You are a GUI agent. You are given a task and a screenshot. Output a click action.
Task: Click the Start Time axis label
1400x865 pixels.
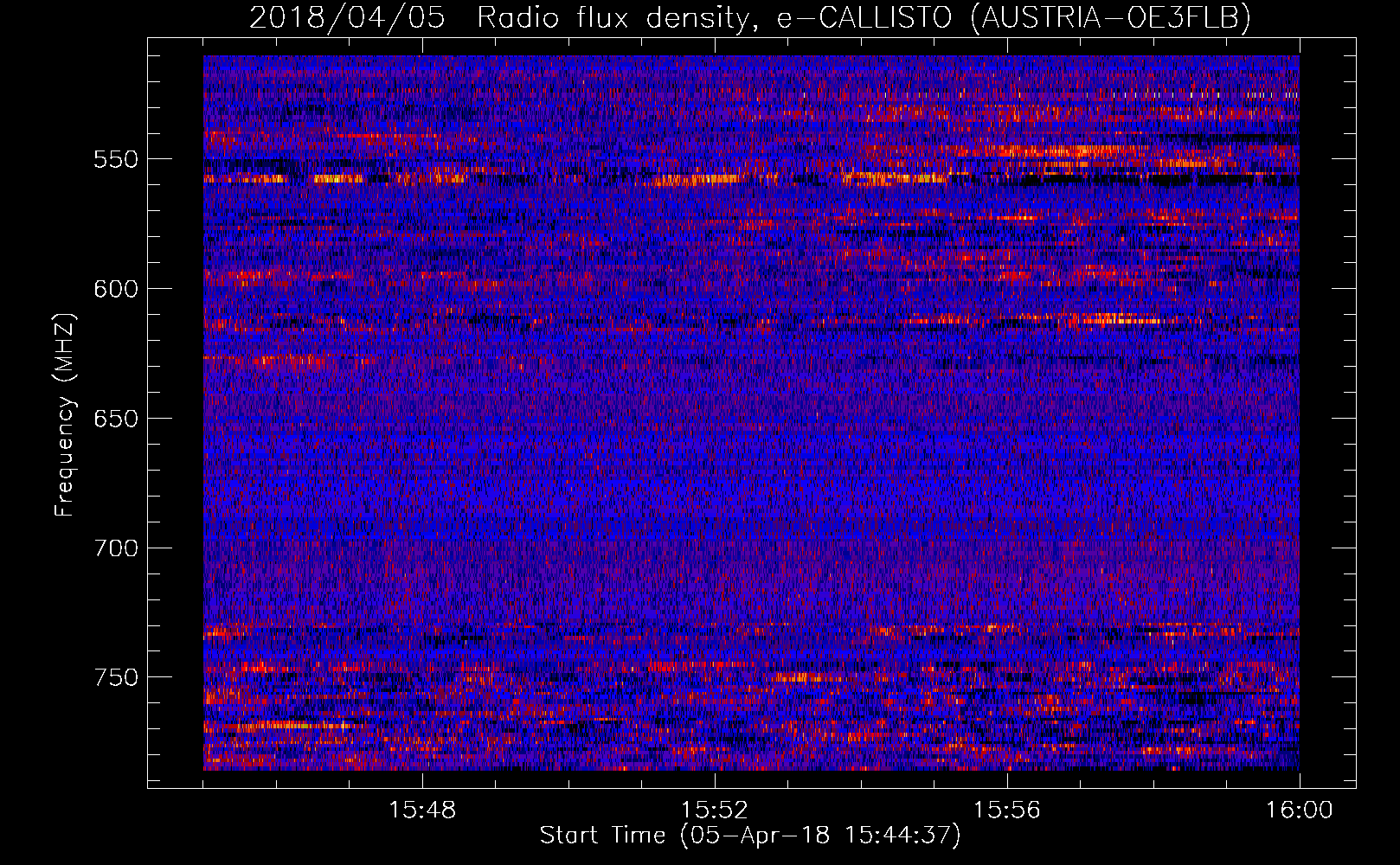[x=750, y=836]
